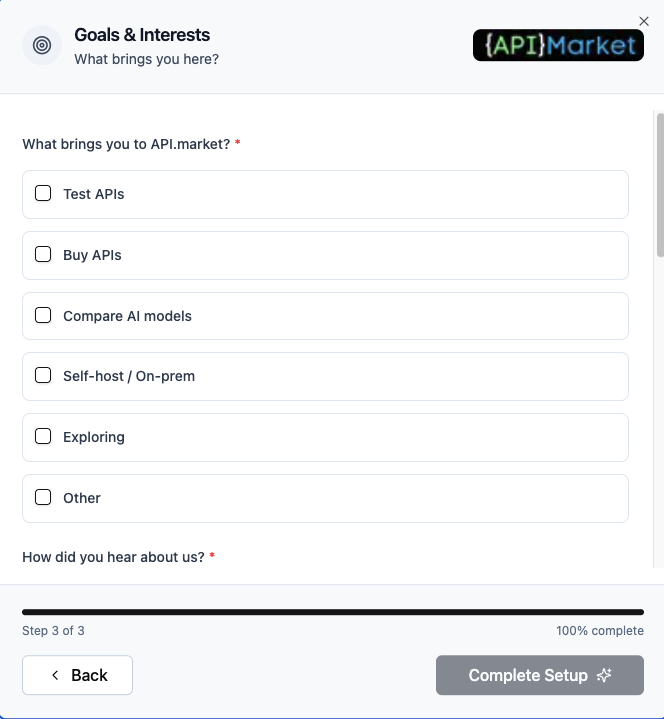Enable the Buy APIs option

point(43,255)
